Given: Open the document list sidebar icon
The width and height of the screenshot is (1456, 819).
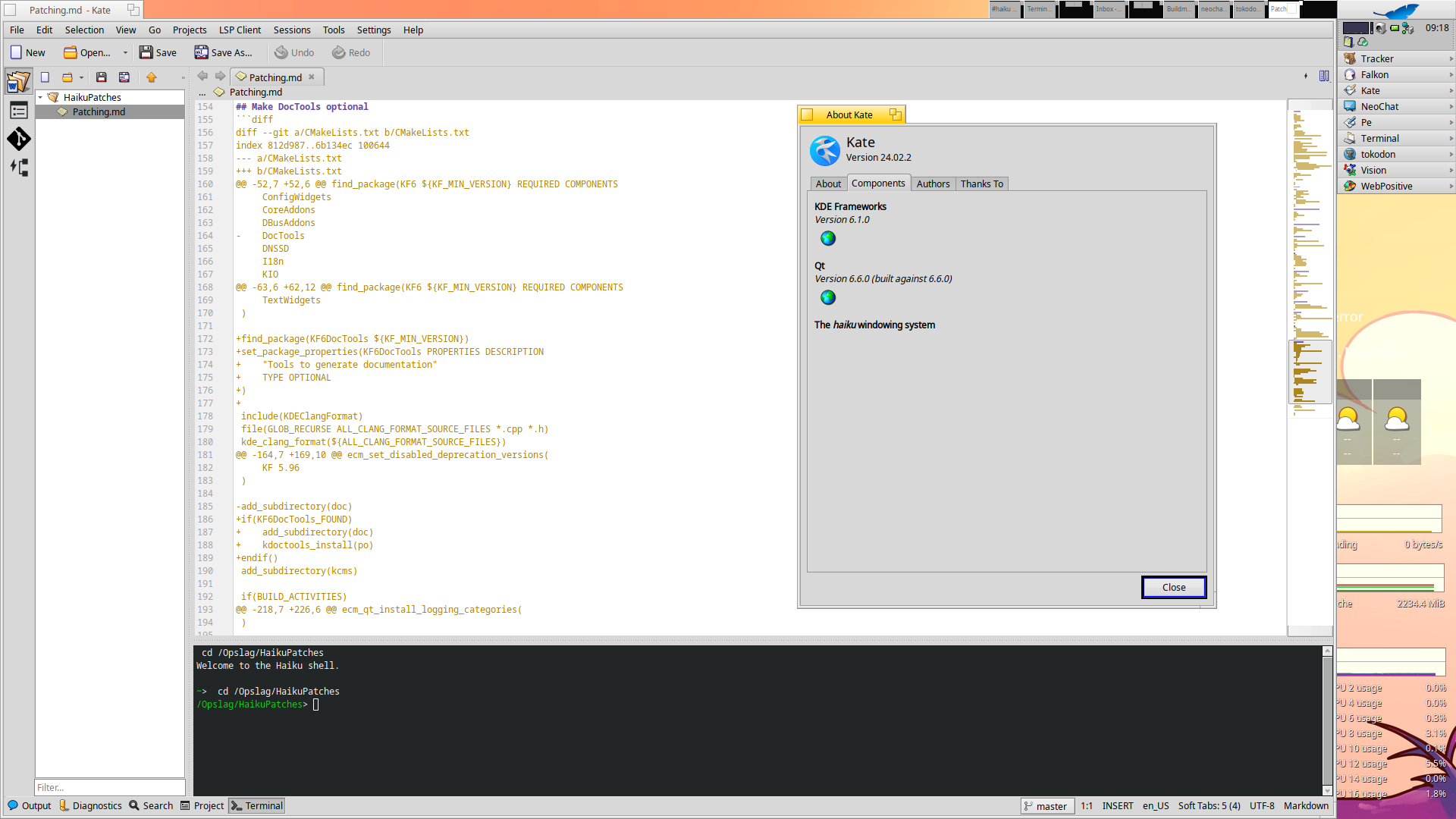Looking at the screenshot, I should click(19, 82).
